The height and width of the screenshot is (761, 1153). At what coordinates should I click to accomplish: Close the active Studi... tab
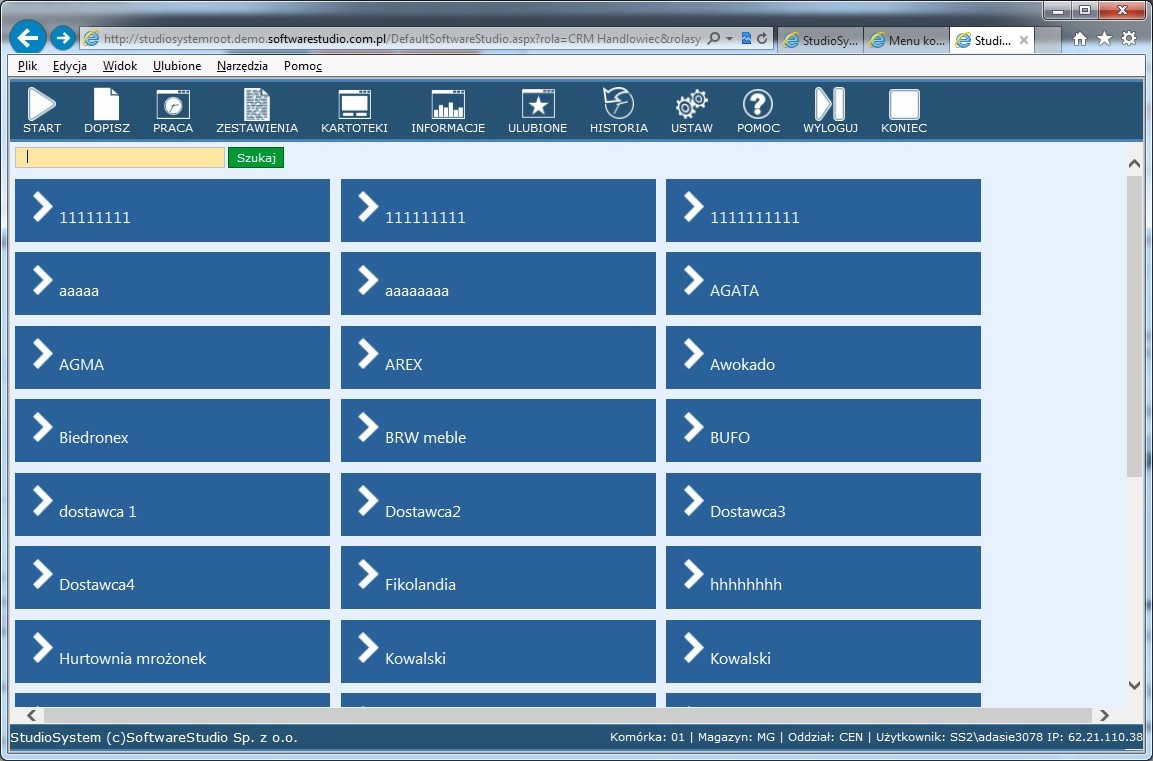pyautogui.click(x=1024, y=40)
